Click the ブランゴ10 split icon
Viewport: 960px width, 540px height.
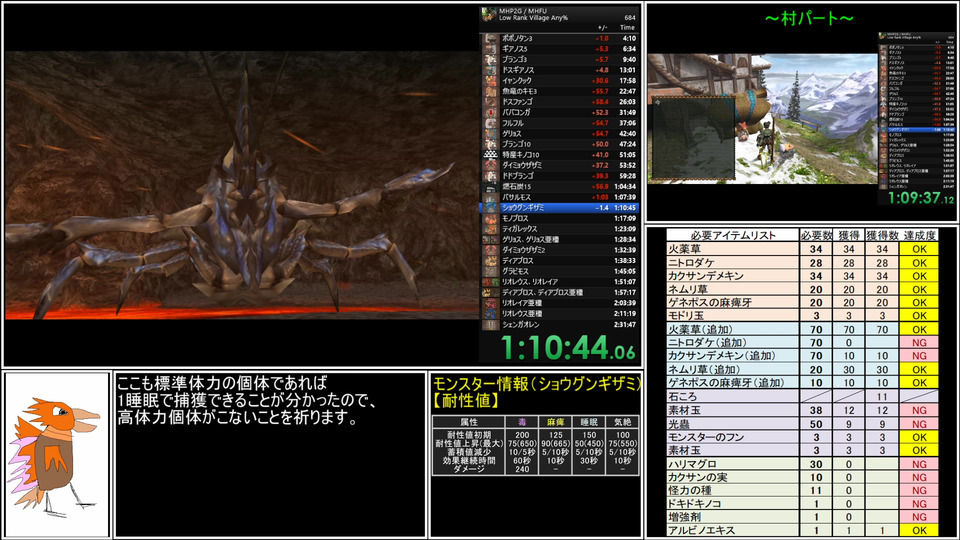click(x=491, y=144)
